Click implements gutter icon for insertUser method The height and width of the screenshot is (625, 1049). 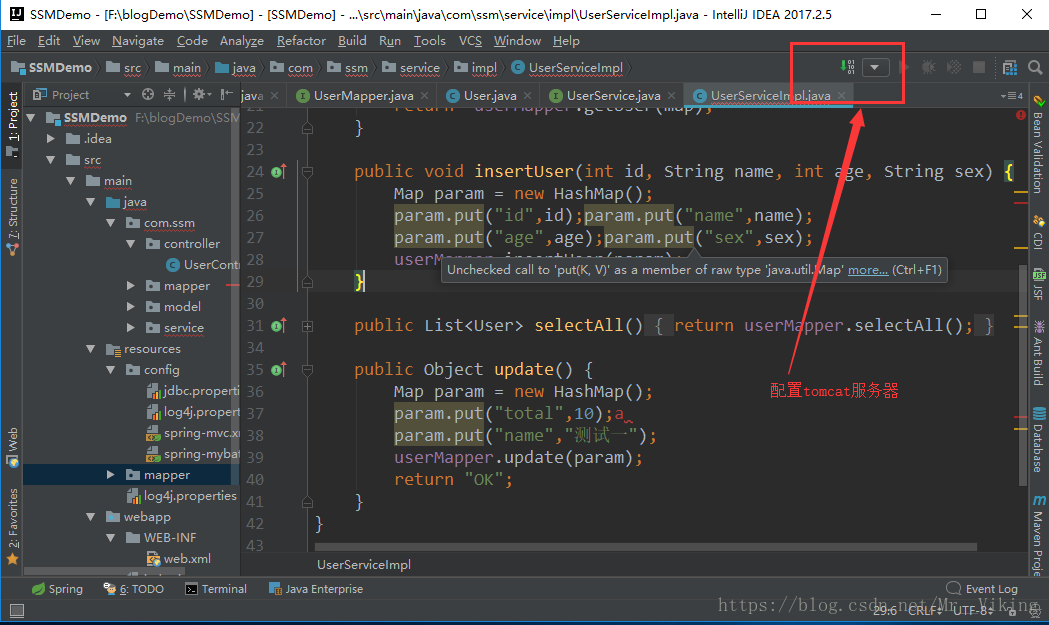pos(280,171)
